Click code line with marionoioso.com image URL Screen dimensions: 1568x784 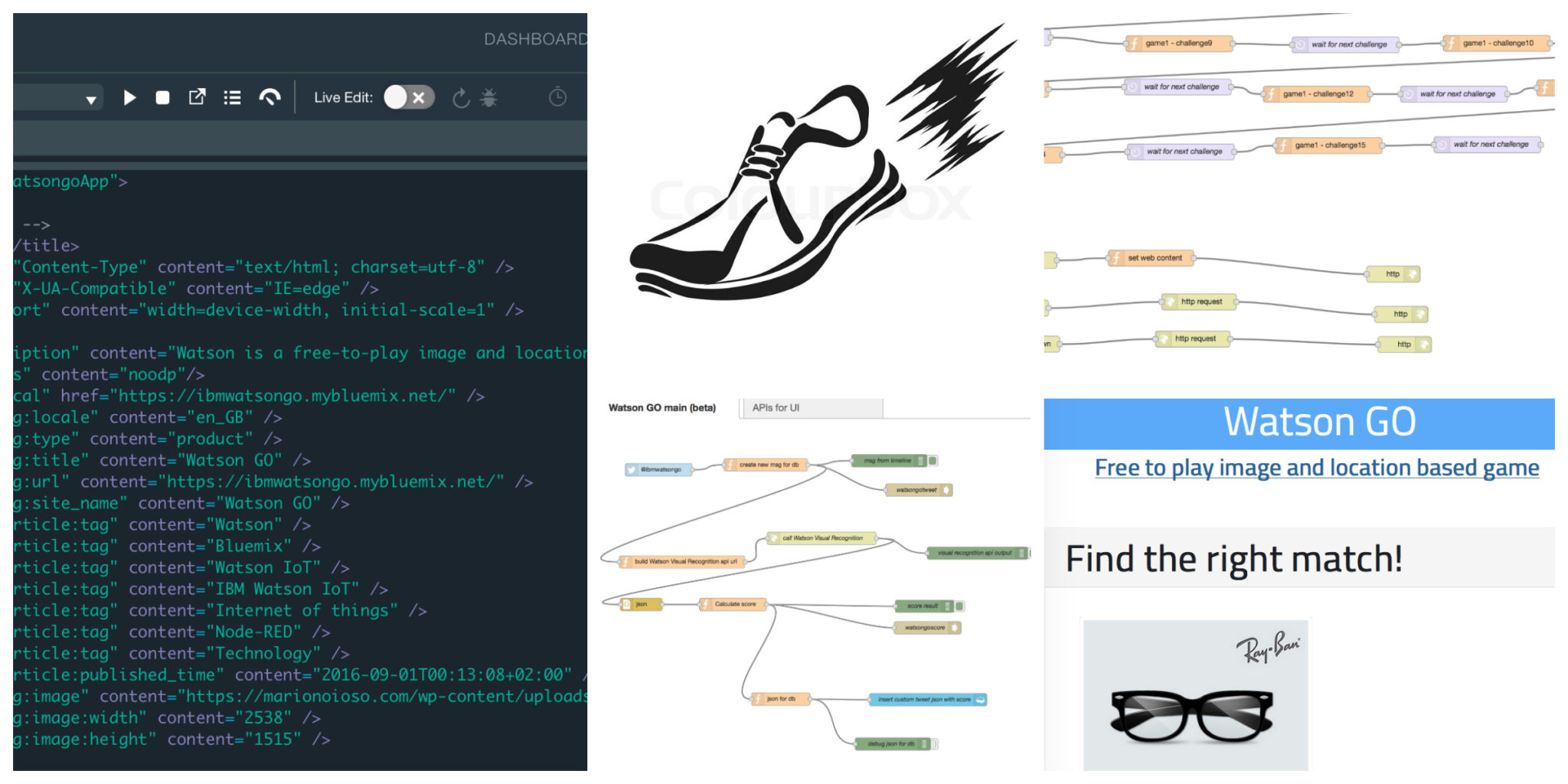300,696
